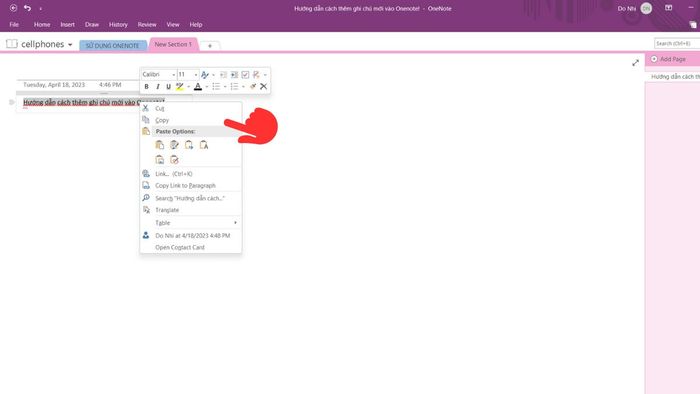Screen dimensions: 700x394
Task: Click the Format Painter icon
Action: (253, 87)
